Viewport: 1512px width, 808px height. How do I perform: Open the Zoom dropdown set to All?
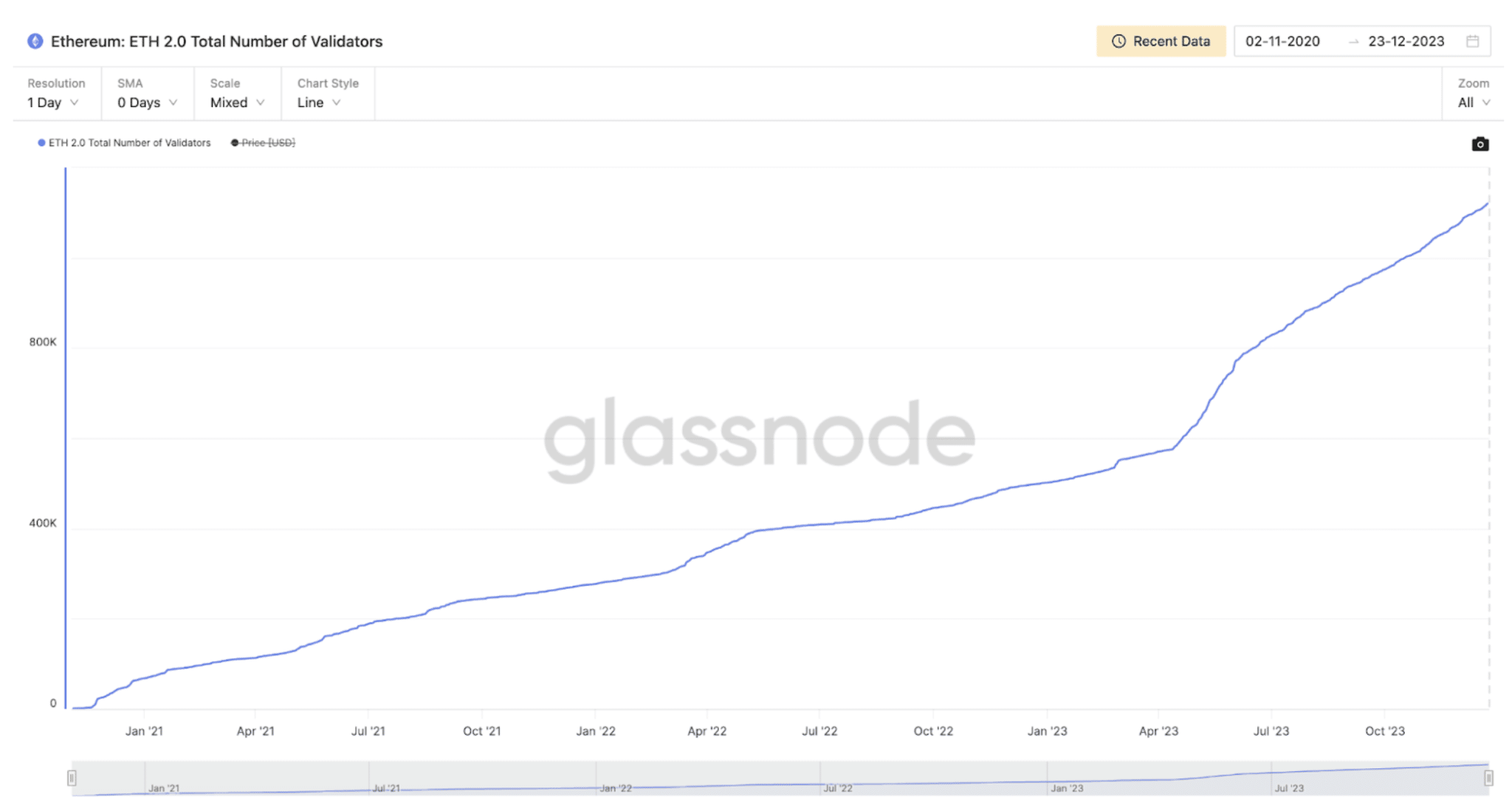pyautogui.click(x=1472, y=103)
